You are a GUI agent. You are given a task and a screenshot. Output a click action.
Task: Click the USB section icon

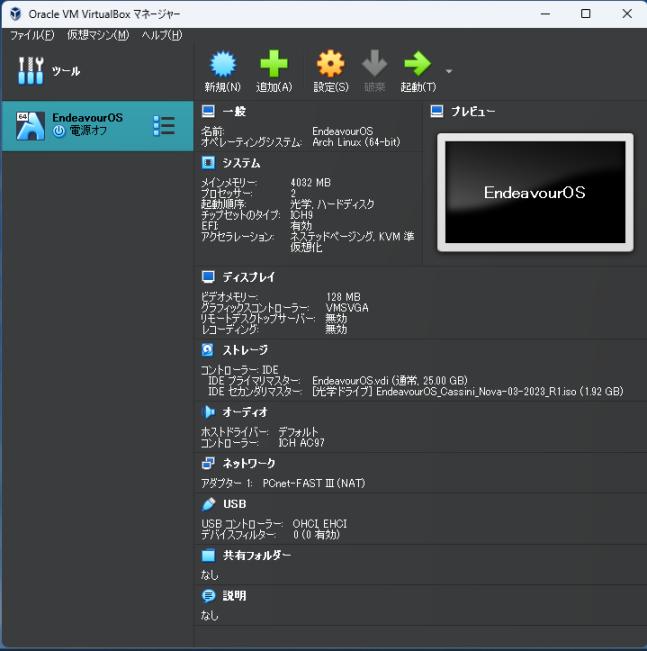(x=208, y=504)
